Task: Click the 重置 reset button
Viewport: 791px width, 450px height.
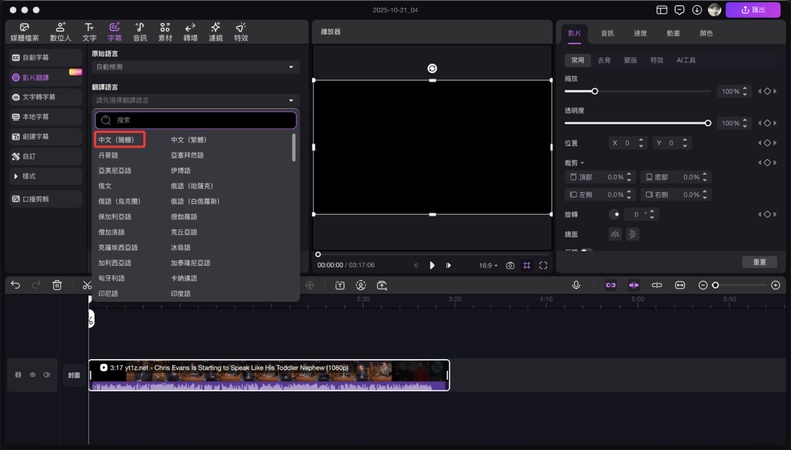Action: [x=759, y=262]
